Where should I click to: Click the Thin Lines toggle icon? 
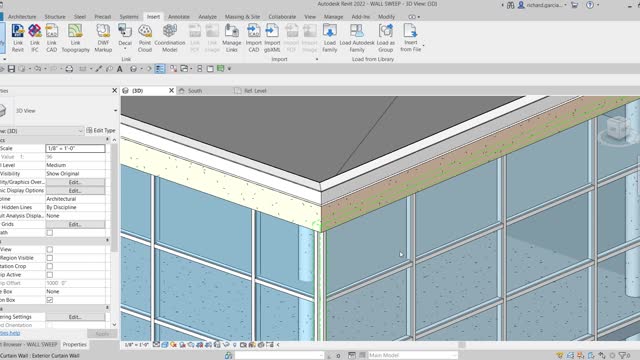pyautogui.click(x=160, y=69)
